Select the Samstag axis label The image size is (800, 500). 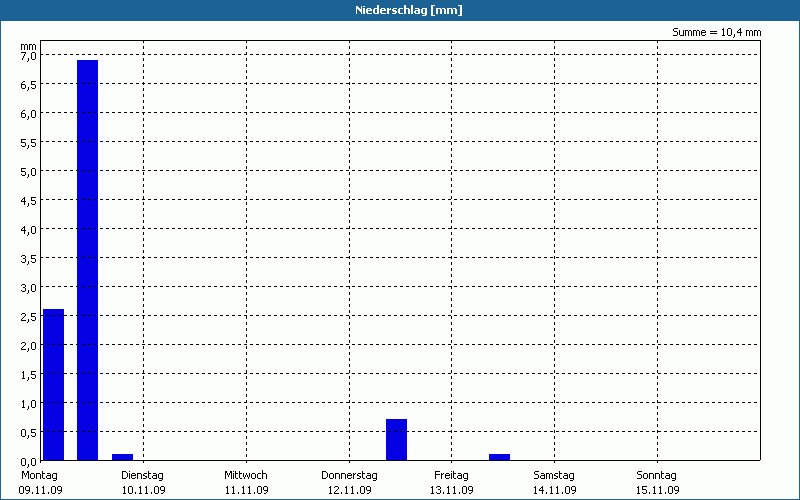(x=554, y=476)
